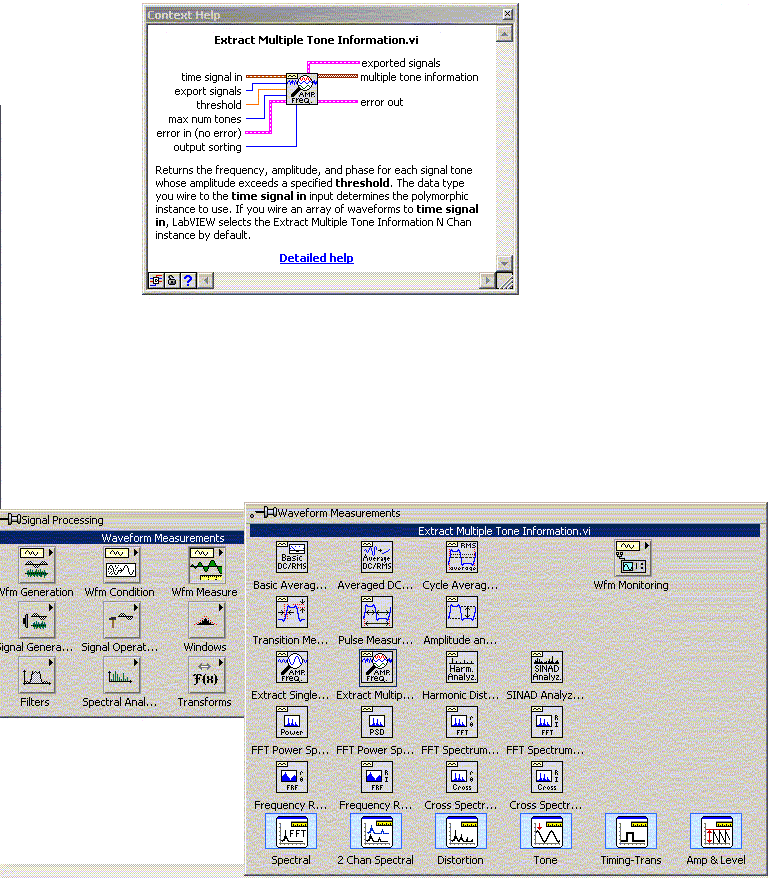
Task: Select the Timing-Trans Express VI
Action: (x=631, y=831)
